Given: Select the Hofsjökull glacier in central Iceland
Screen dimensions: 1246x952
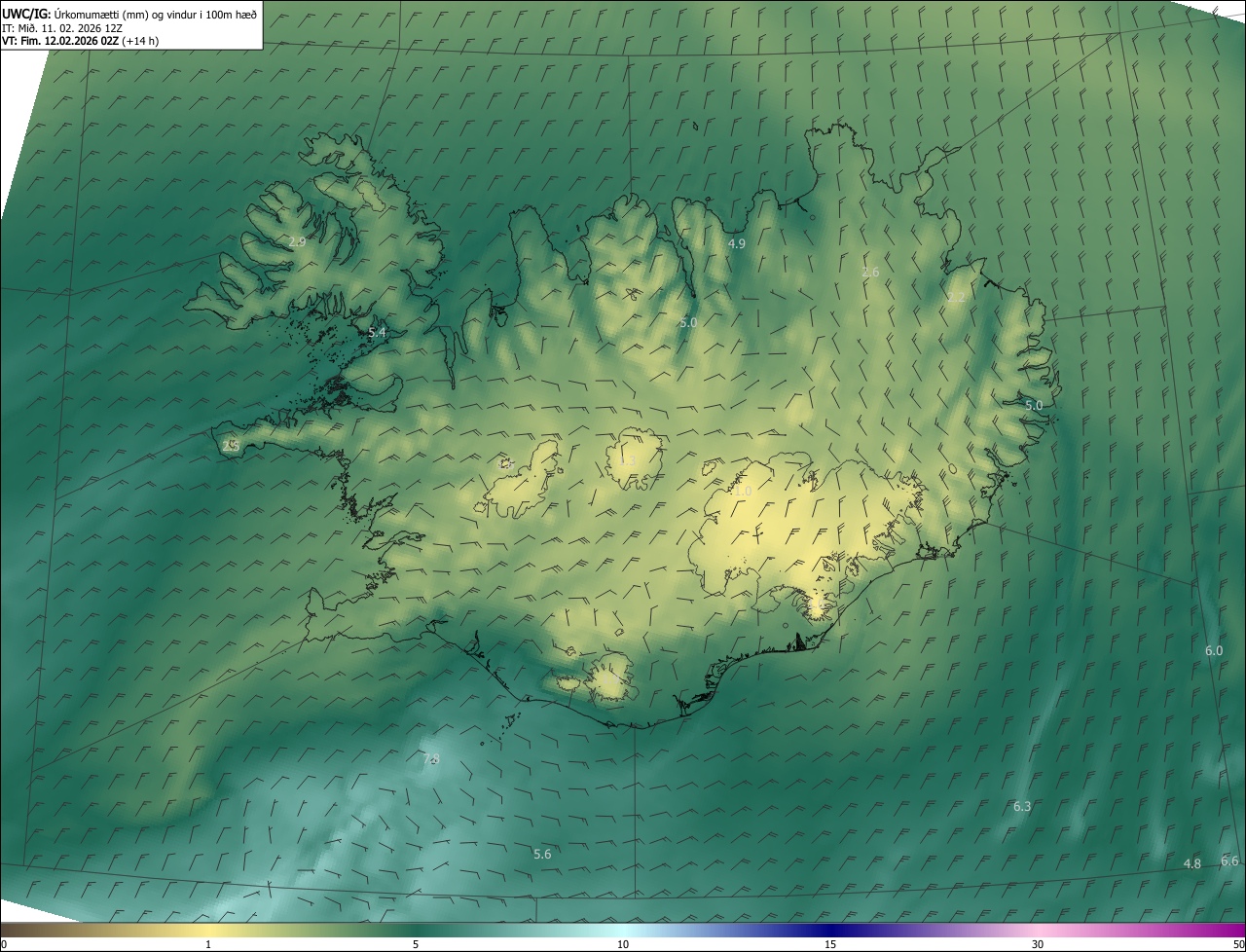Looking at the screenshot, I should [x=635, y=459].
